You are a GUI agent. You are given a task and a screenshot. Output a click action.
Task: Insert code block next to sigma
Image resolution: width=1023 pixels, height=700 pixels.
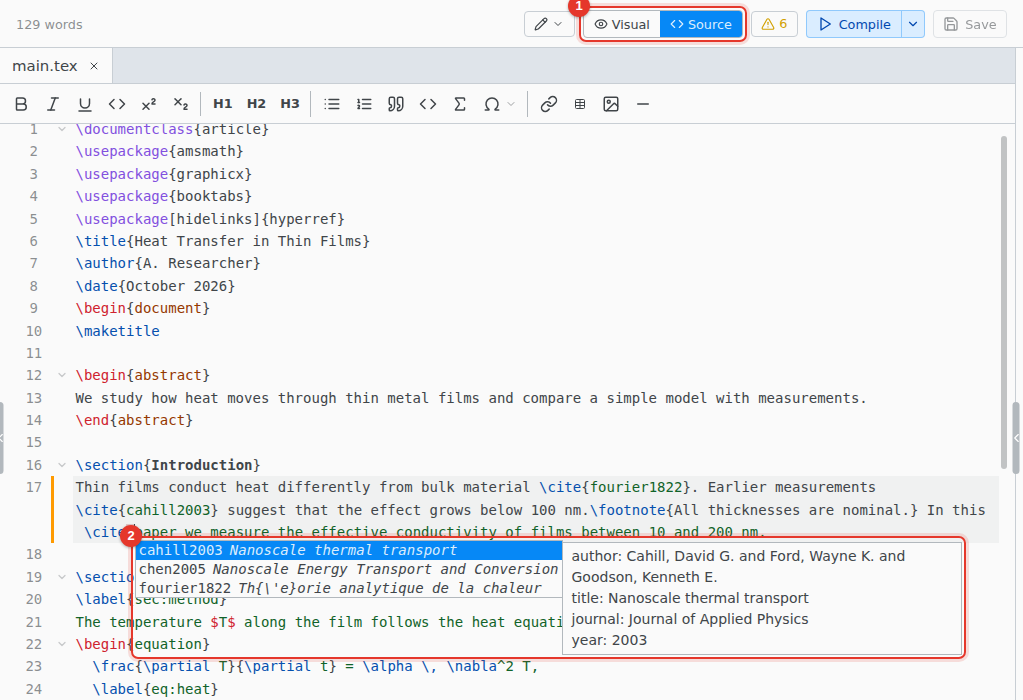(428, 104)
